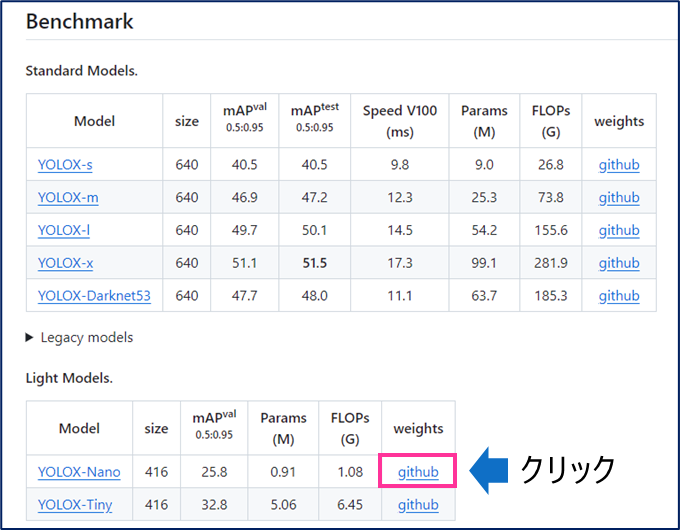
Task: Click the 47.2 mAP test cell of YOLOX-m
Action: (314, 197)
